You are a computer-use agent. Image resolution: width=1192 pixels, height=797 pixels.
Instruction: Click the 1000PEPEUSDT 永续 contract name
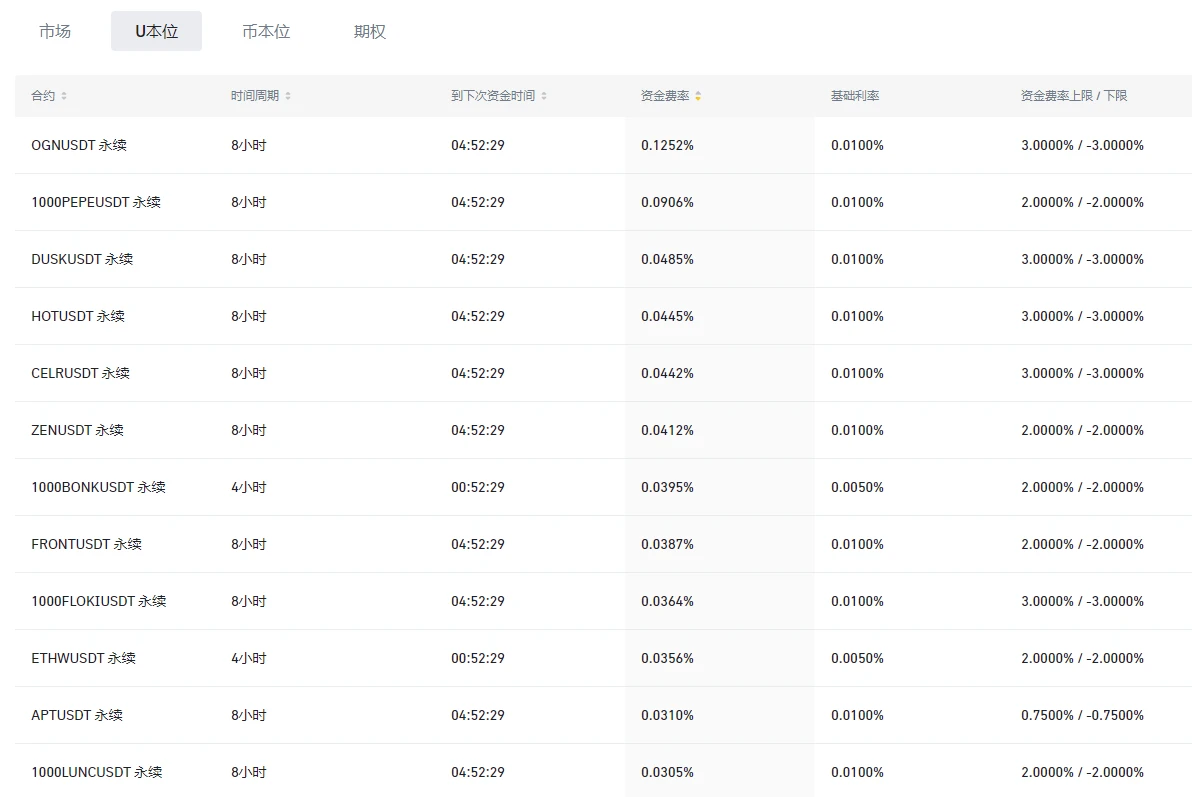pos(96,202)
